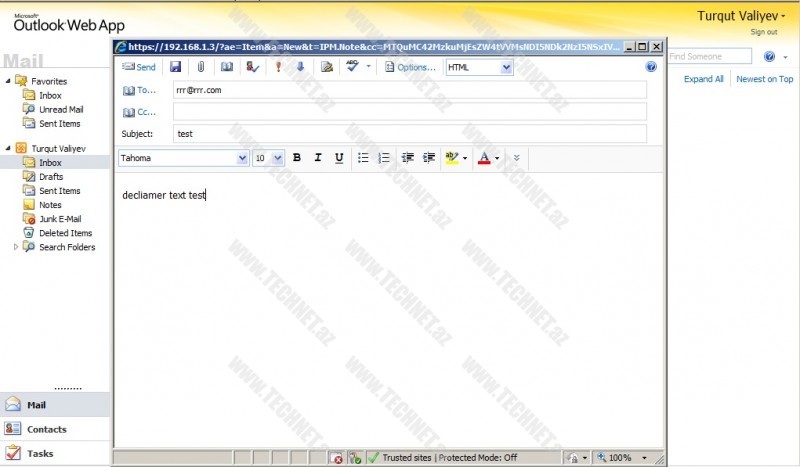Click the Save floppy disk icon
Screen dimensions: 800x467
click(176, 67)
